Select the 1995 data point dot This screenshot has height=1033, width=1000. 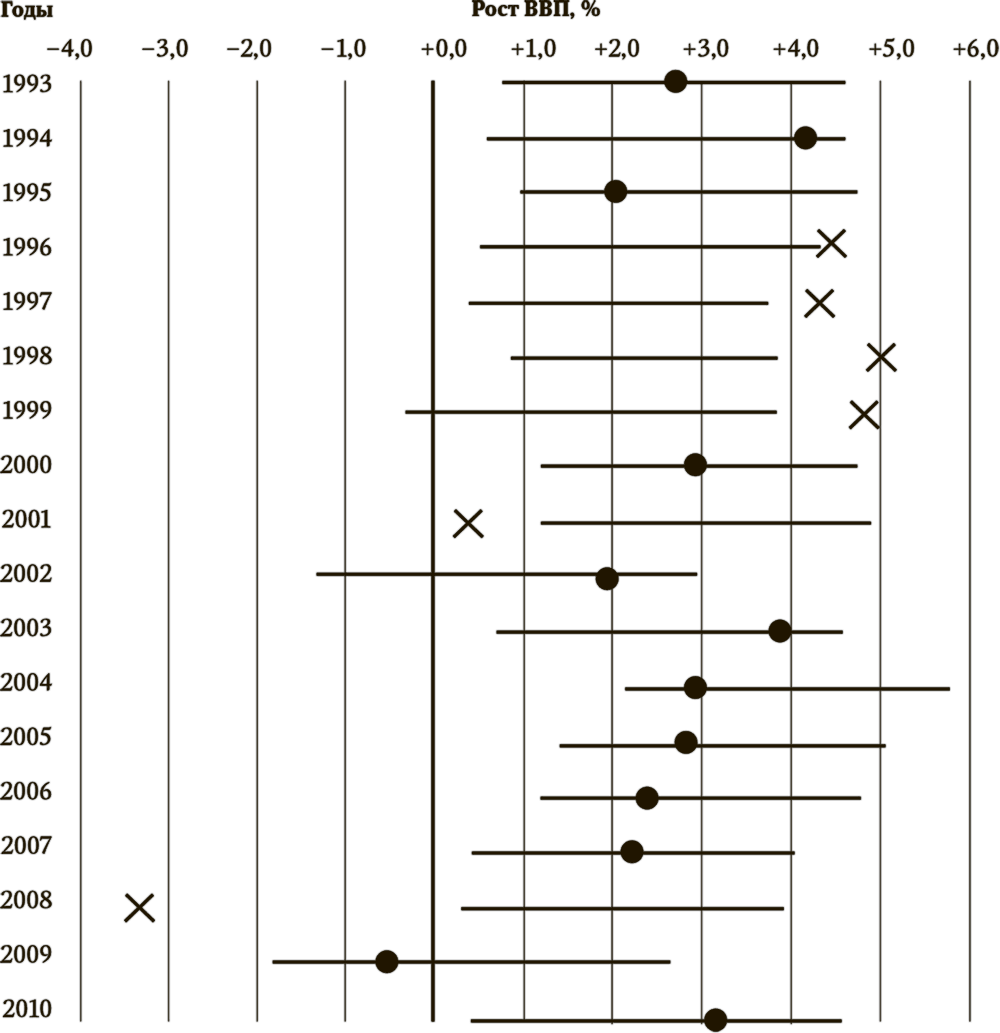click(615, 192)
